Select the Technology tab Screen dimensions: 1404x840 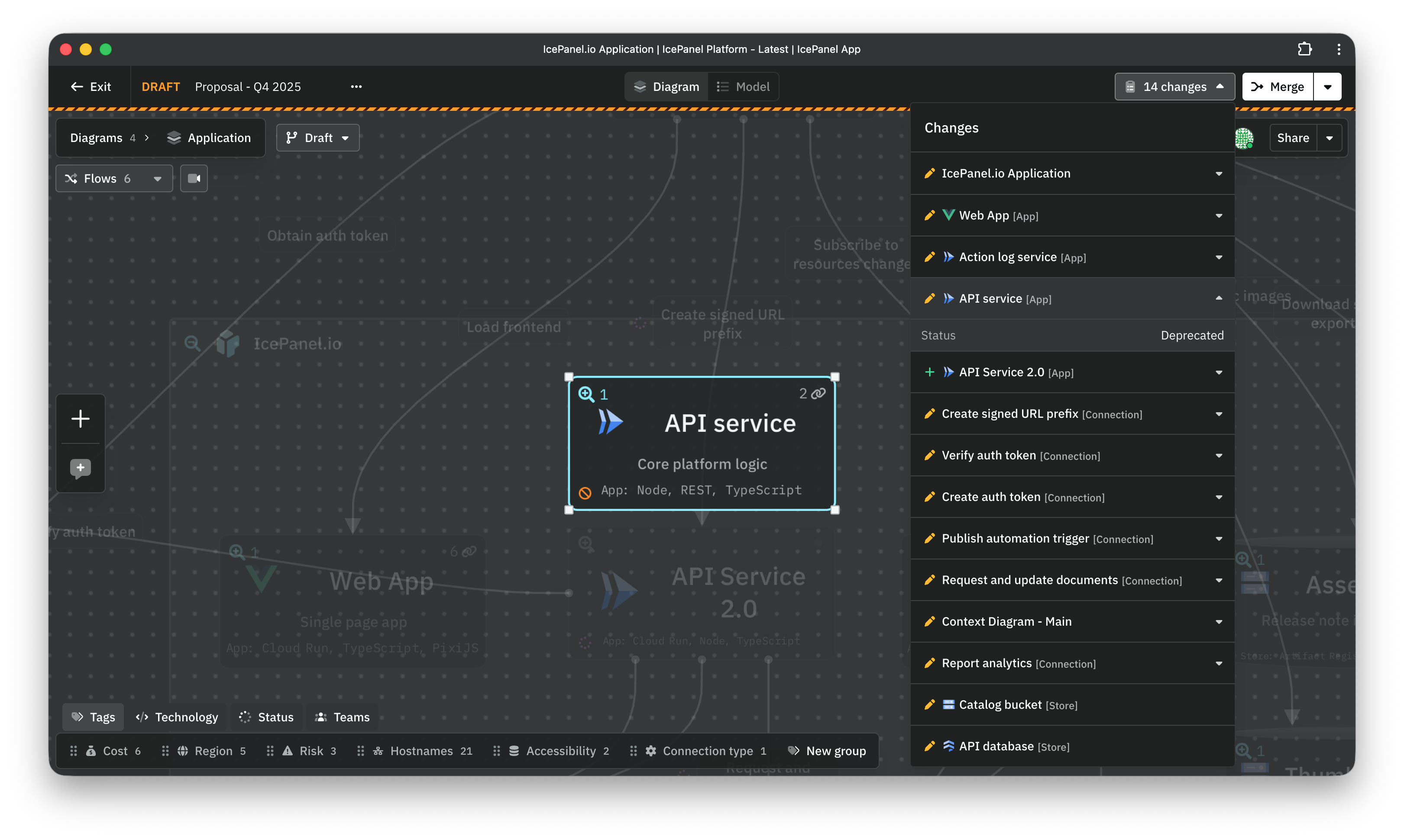[x=177, y=717]
